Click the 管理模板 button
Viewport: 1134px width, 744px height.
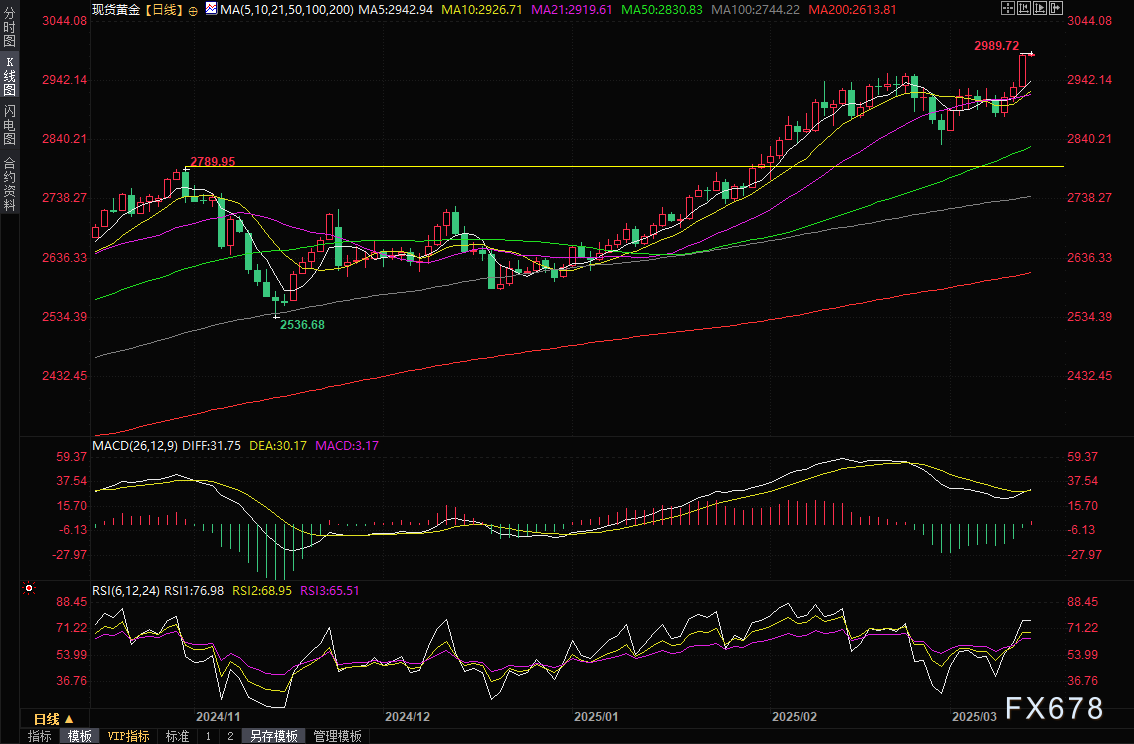pyautogui.click(x=338, y=736)
